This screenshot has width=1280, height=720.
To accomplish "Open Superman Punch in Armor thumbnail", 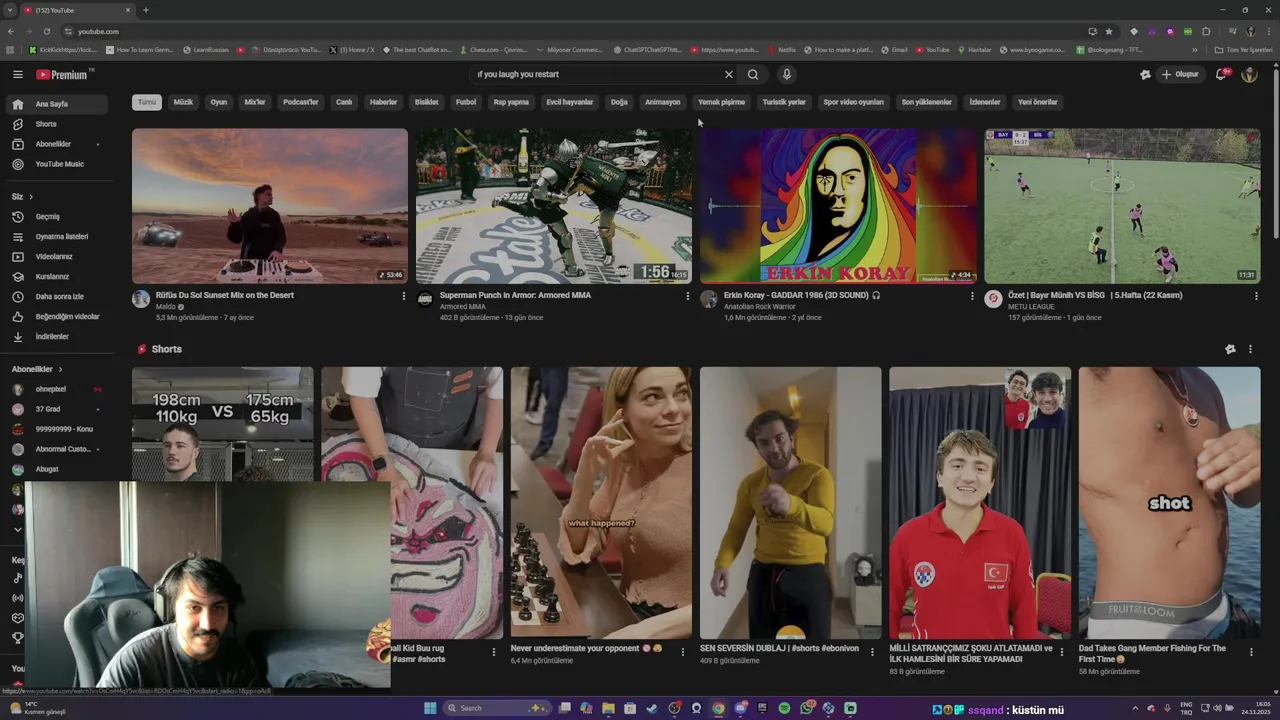I will point(554,206).
